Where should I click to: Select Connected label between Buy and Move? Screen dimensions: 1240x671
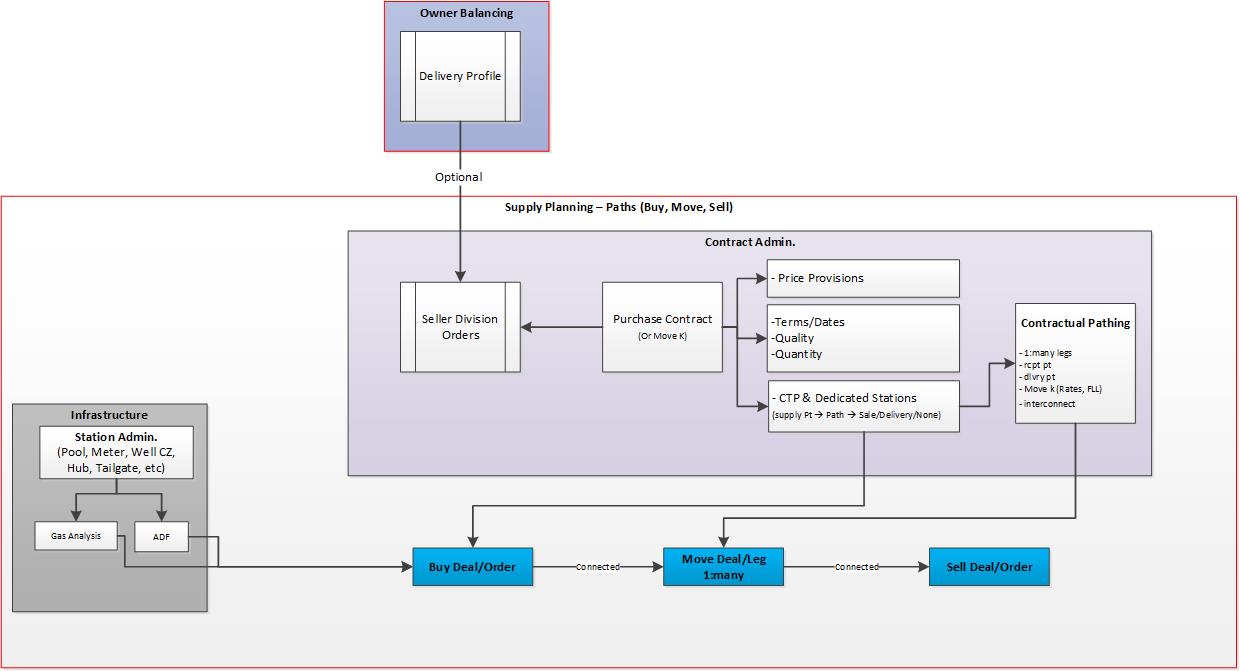point(597,567)
